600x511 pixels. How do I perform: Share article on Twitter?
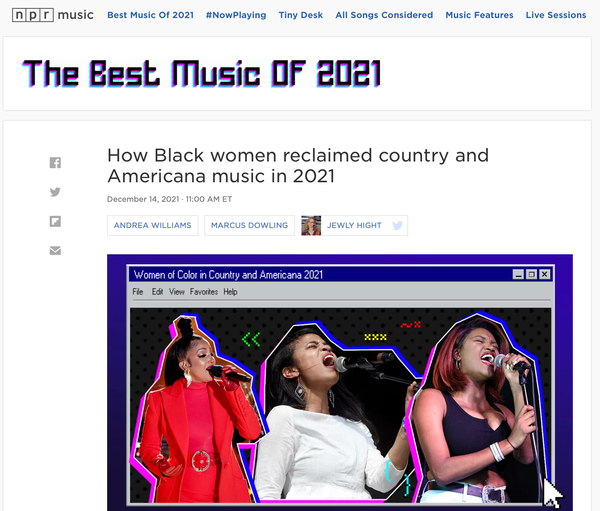(x=55, y=192)
